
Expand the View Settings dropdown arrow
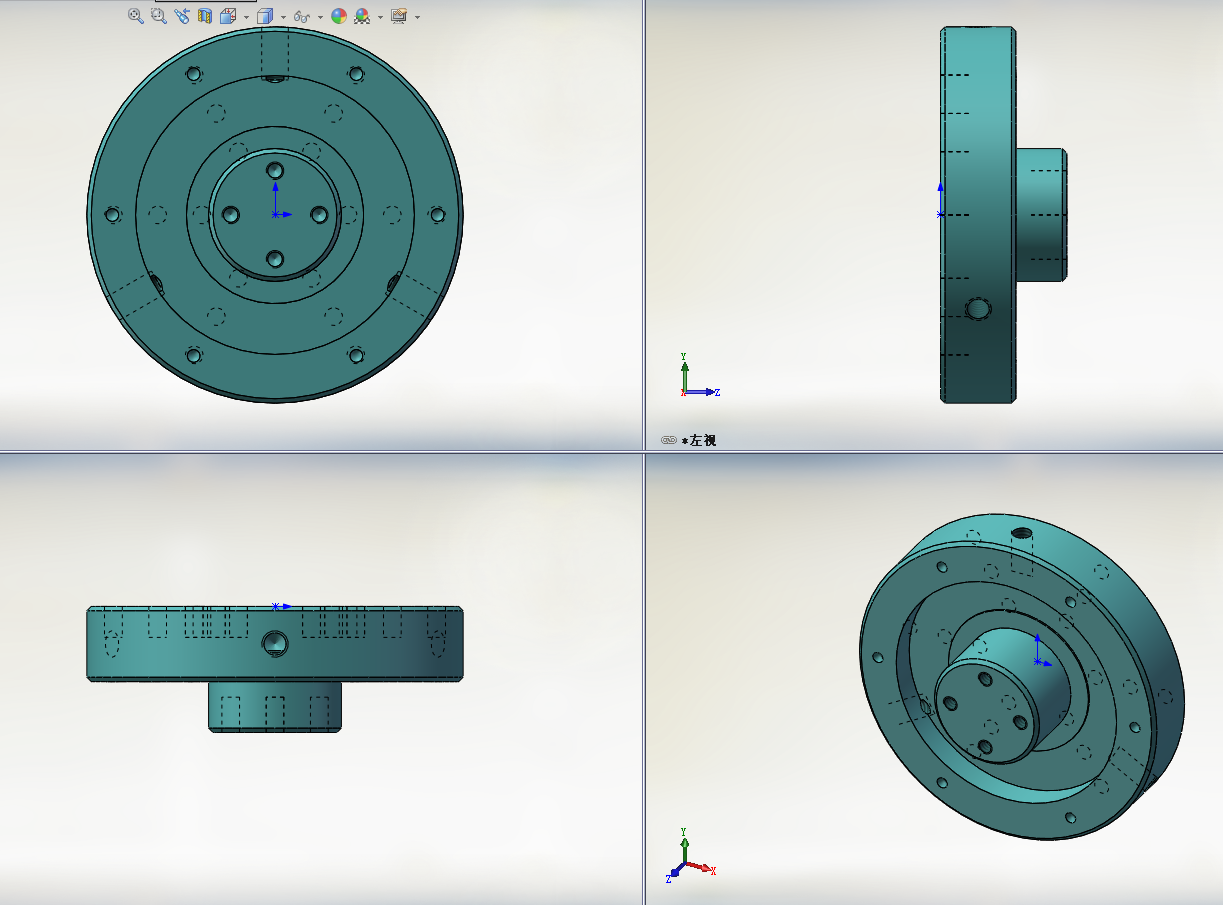click(417, 17)
